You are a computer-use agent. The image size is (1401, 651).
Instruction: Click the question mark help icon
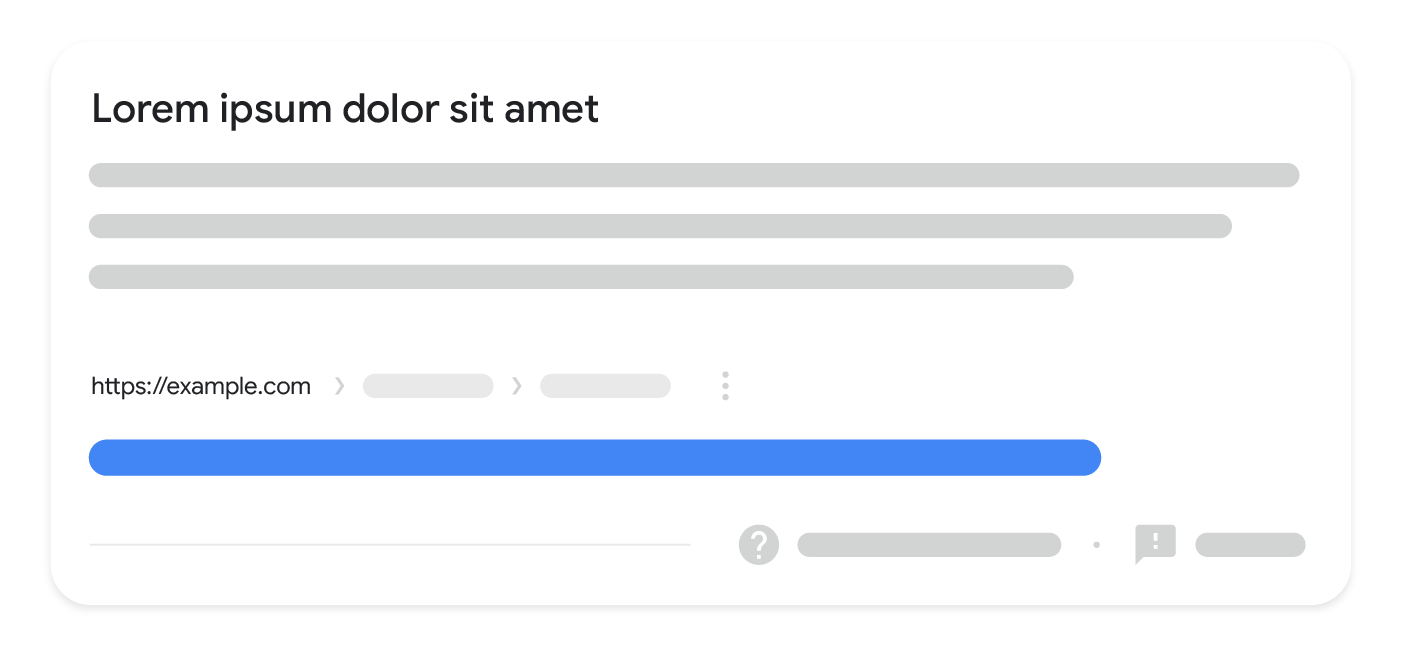click(759, 545)
